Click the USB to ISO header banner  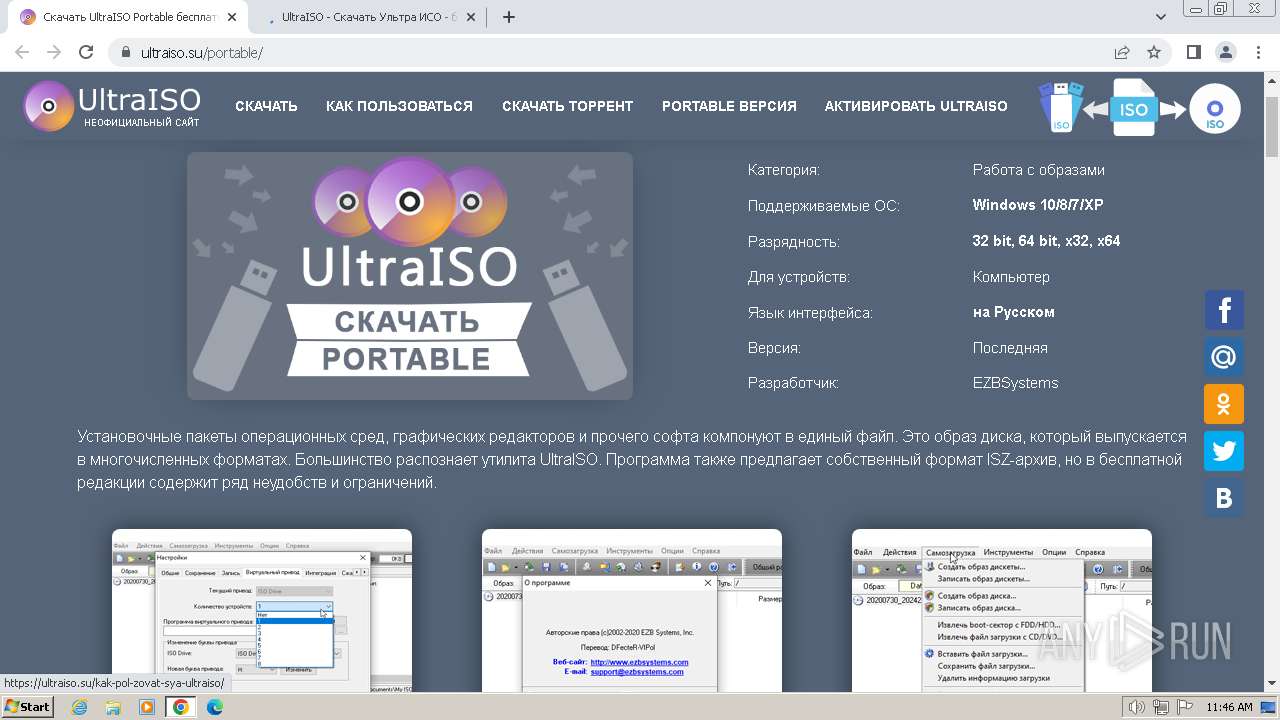click(x=1139, y=107)
